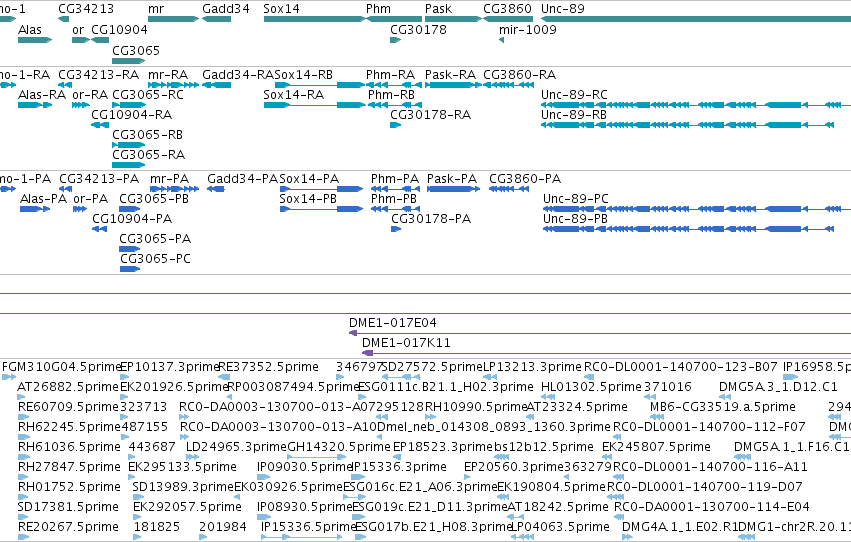Click protein Unc-89-PC label

point(576,199)
